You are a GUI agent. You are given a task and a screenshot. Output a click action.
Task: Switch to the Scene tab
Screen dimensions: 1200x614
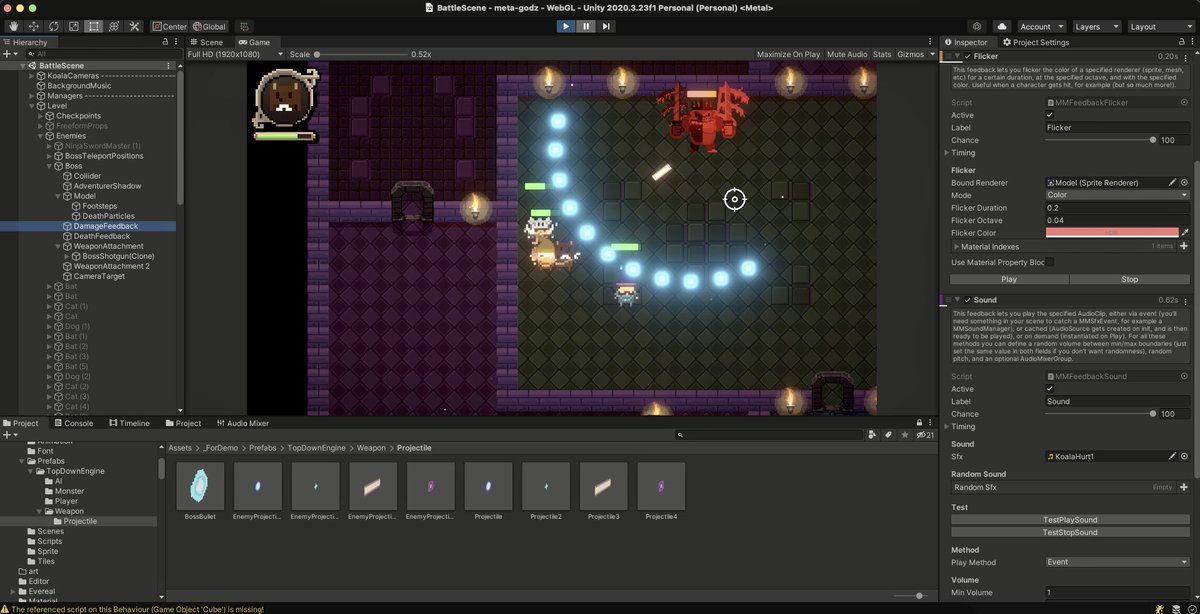(206, 42)
